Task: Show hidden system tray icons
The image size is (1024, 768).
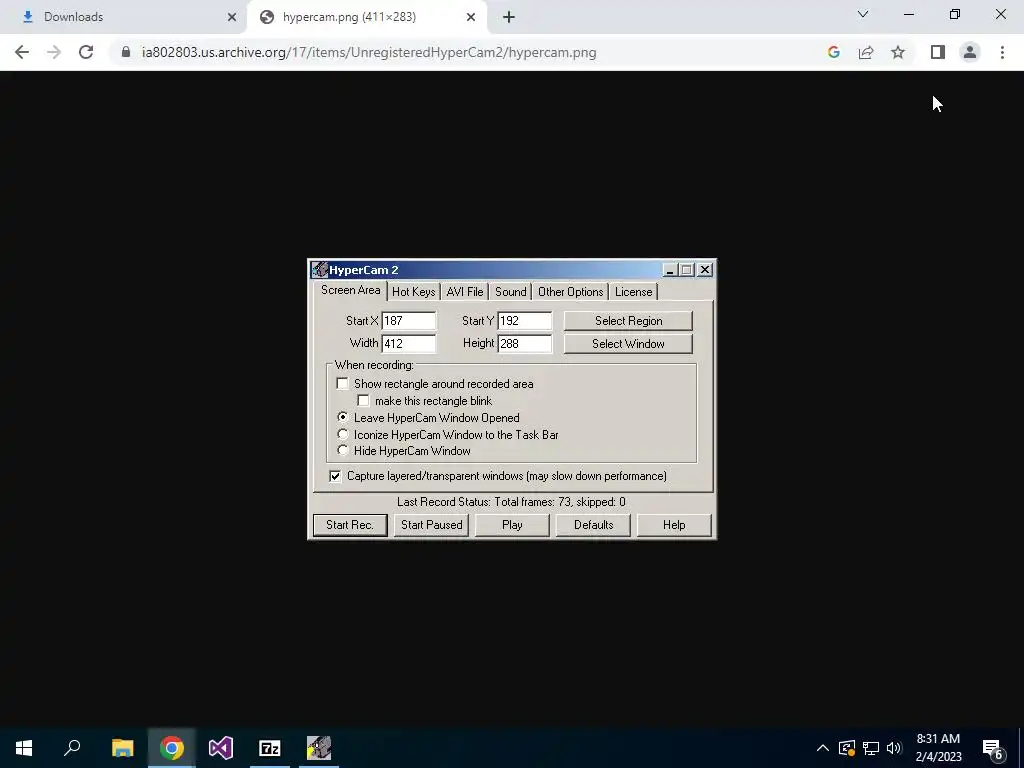Action: click(823, 748)
